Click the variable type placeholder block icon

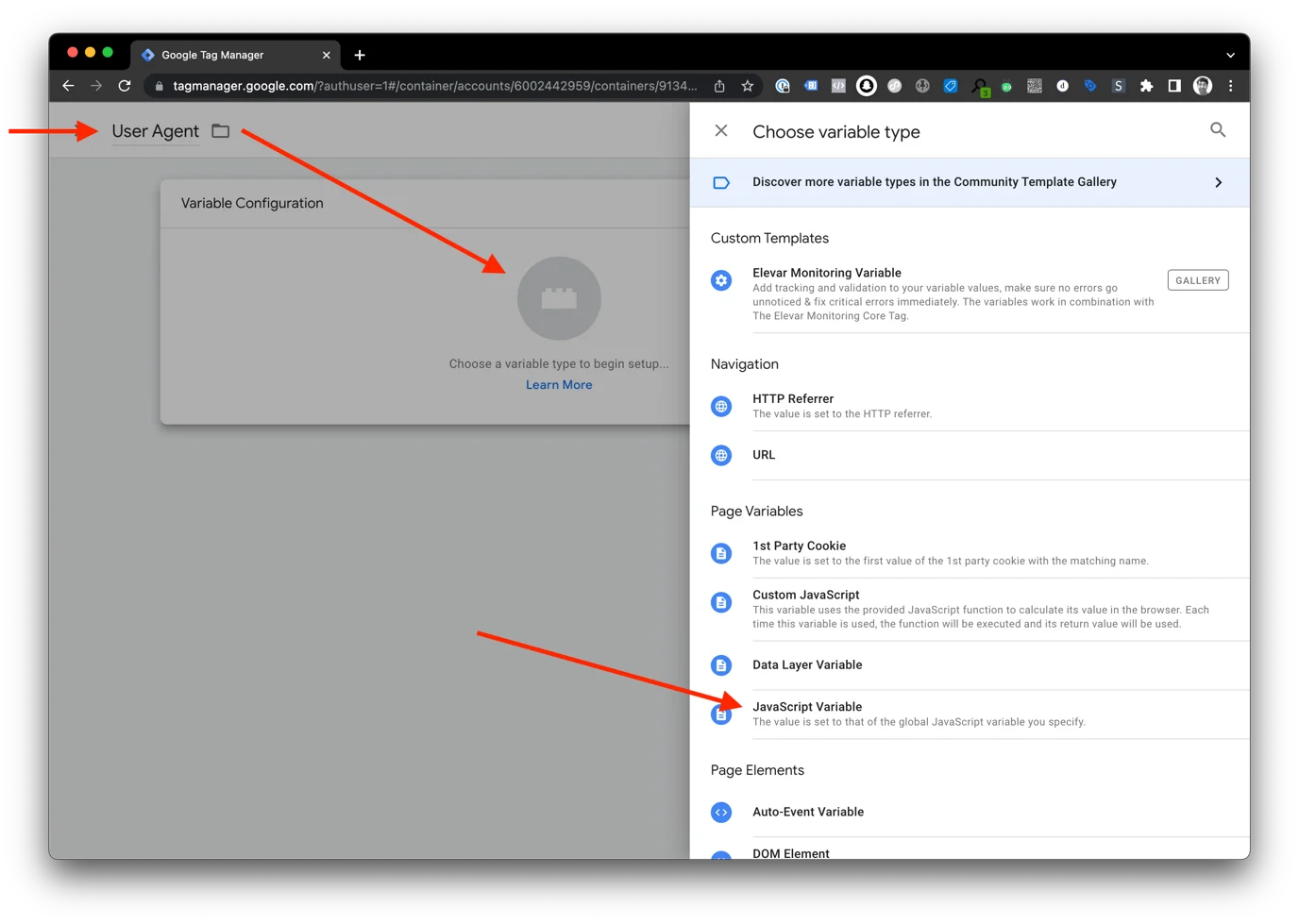559,298
